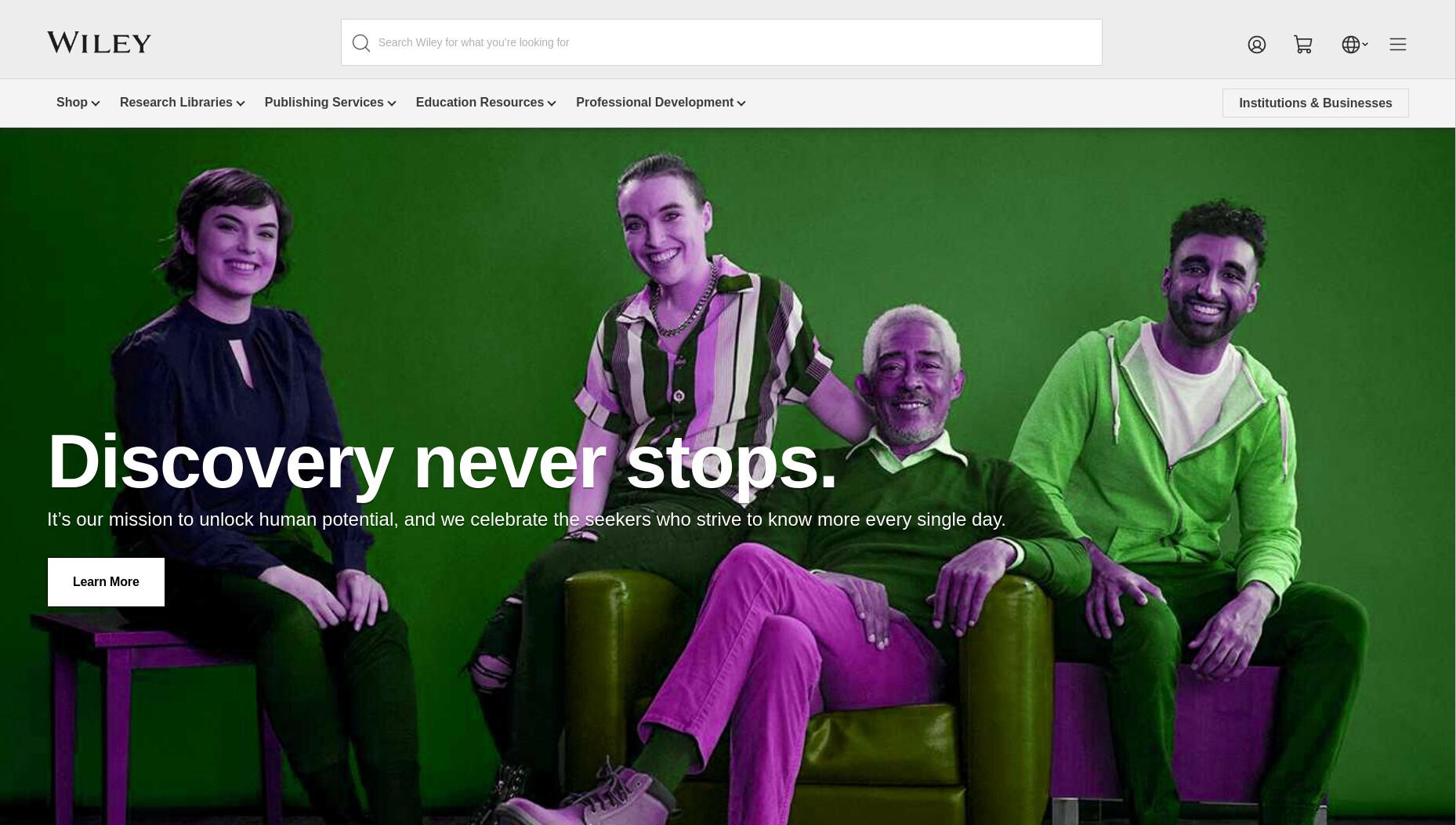This screenshot has width=1456, height=825.
Task: Expand the Publishing Services chevron
Action: 392,103
